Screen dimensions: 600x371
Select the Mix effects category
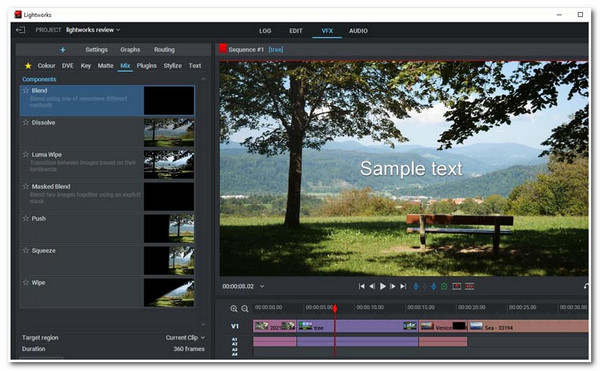125,66
